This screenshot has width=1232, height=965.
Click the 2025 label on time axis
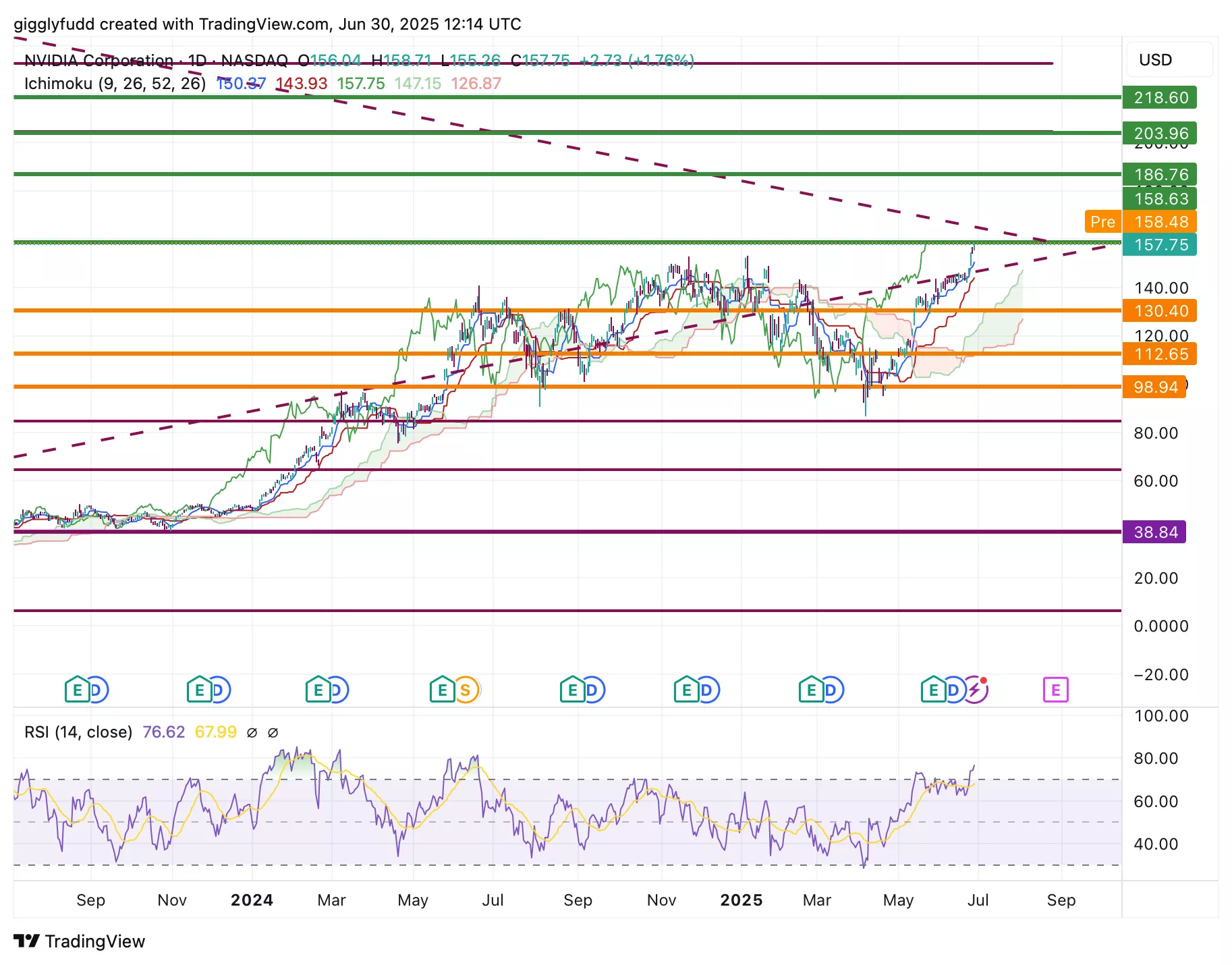(x=741, y=900)
